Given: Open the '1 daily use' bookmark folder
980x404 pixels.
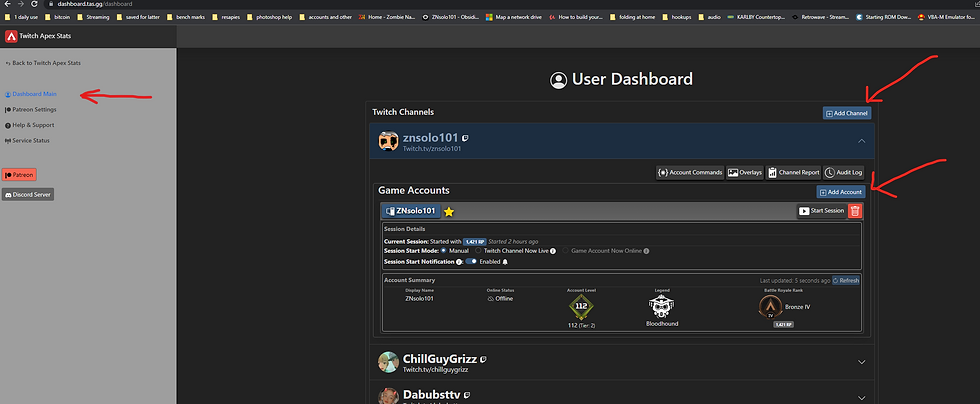Looking at the screenshot, I should (21, 18).
